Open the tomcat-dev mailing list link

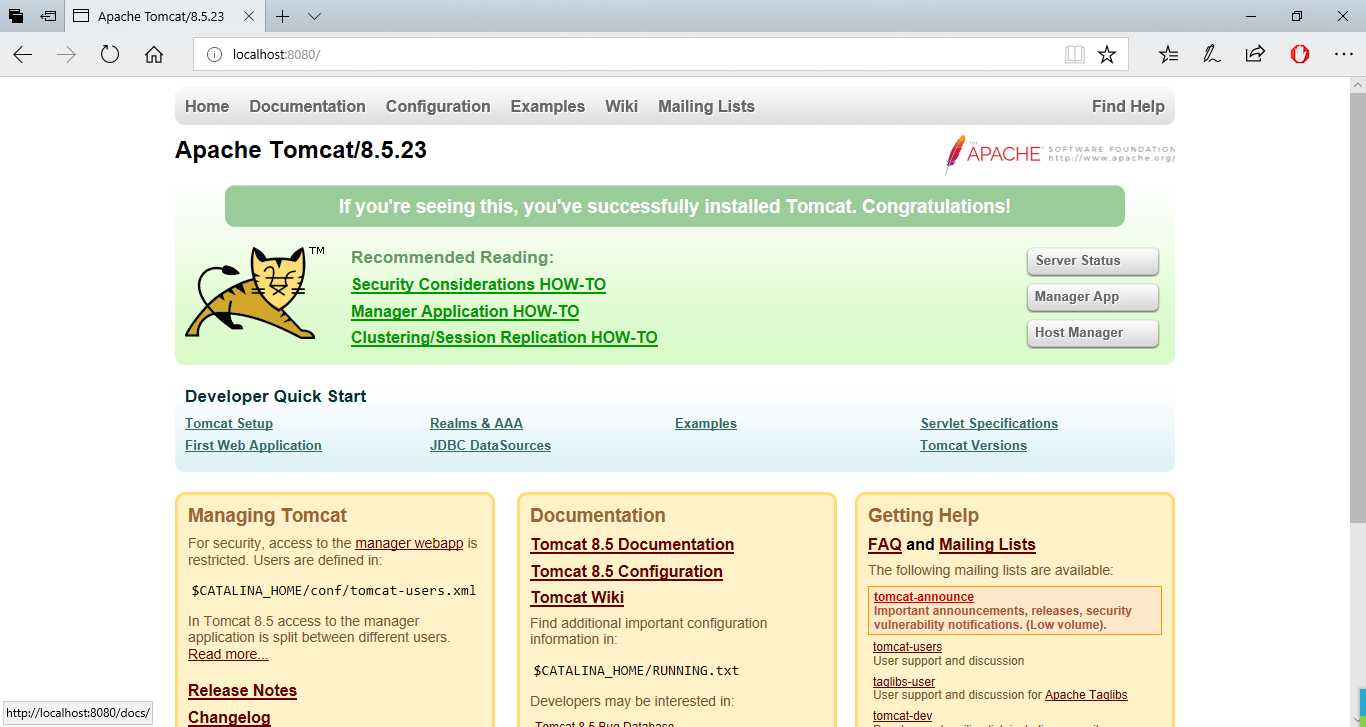tap(902, 716)
